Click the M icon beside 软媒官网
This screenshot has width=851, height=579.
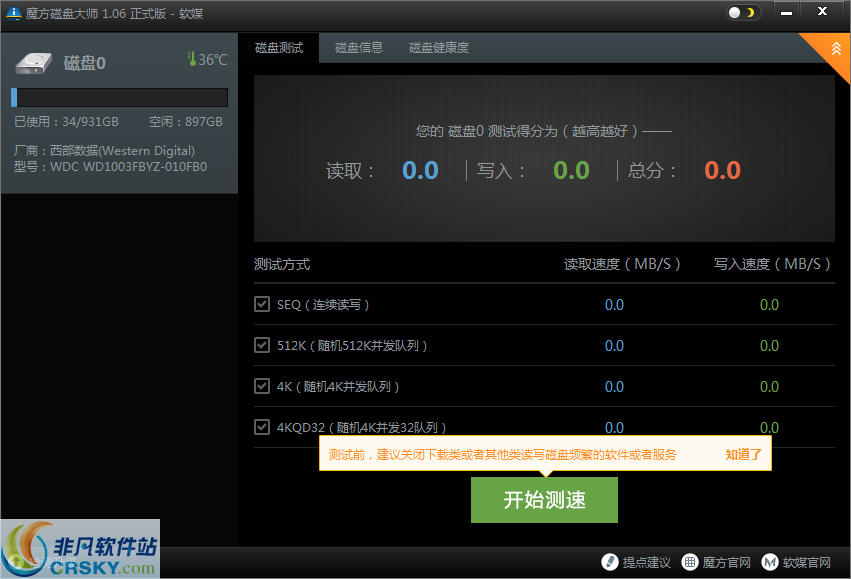tap(769, 562)
